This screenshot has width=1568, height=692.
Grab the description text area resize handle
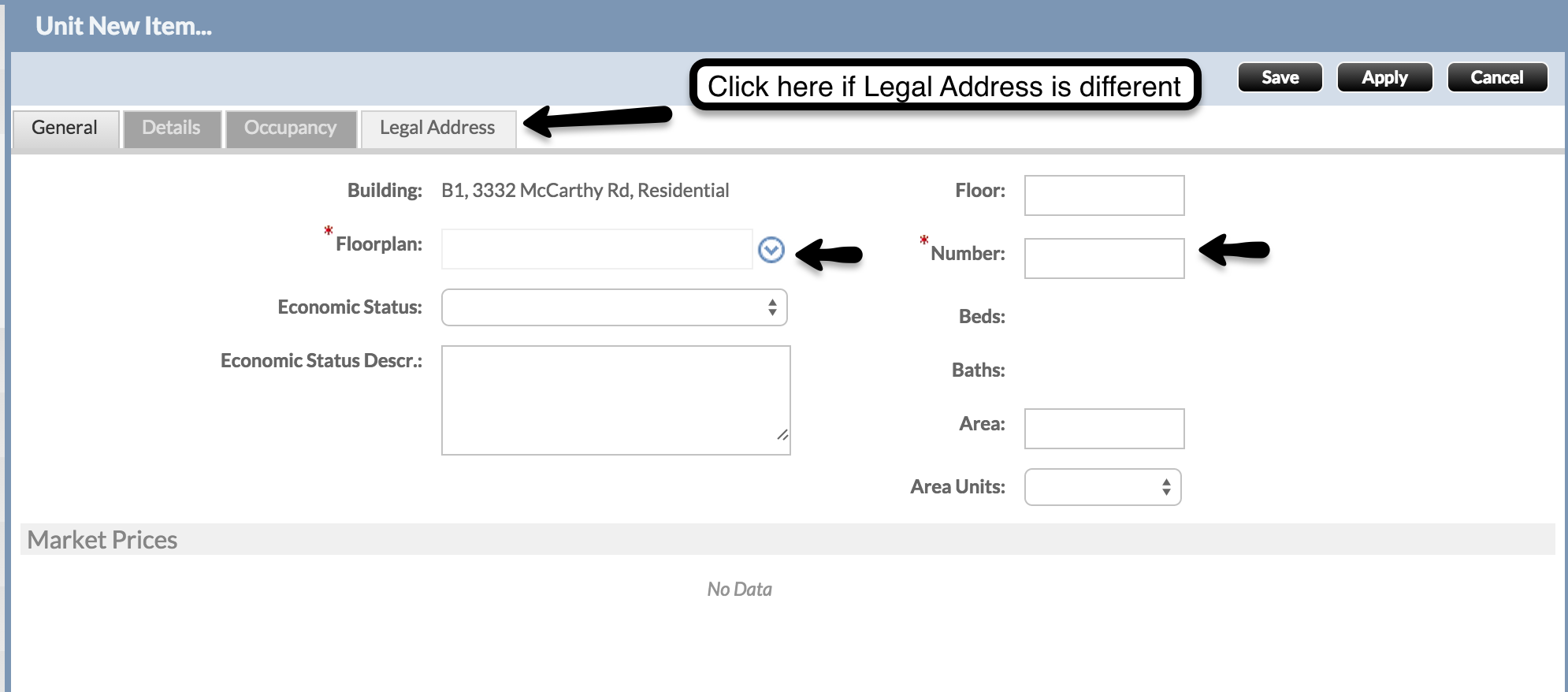782,435
